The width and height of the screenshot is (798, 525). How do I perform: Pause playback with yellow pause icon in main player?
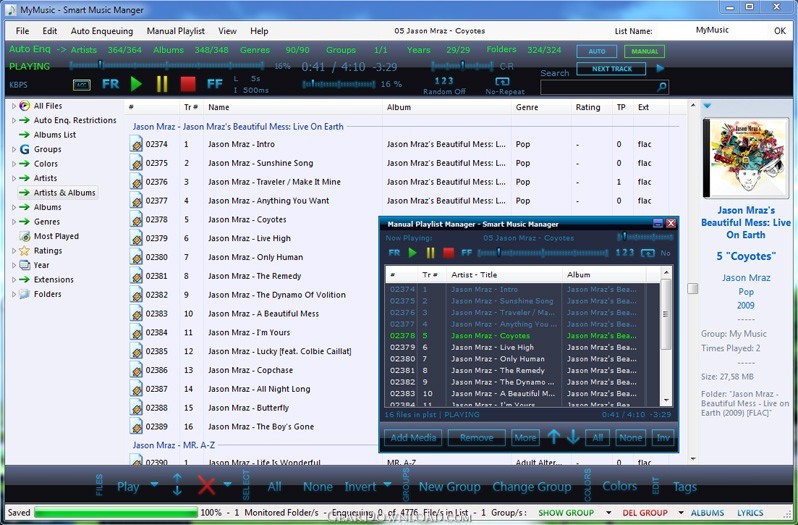click(x=162, y=84)
